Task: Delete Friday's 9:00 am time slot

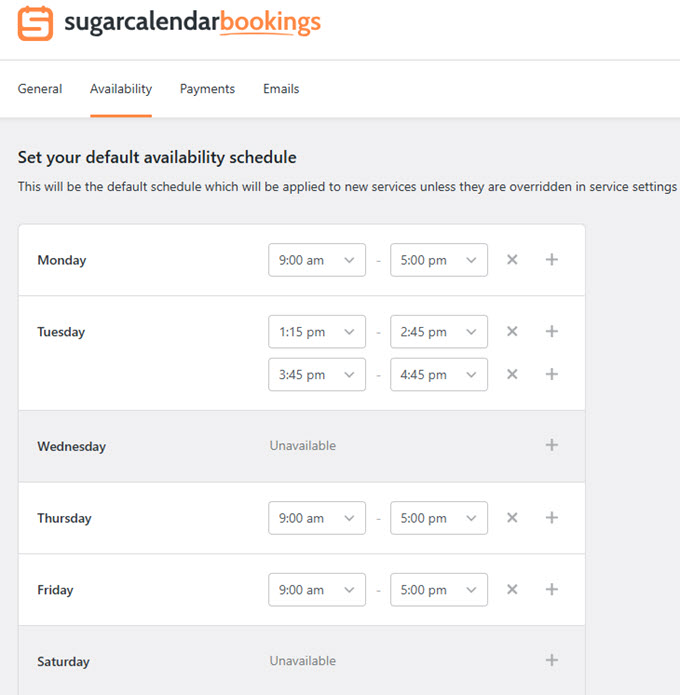Action: [x=512, y=590]
